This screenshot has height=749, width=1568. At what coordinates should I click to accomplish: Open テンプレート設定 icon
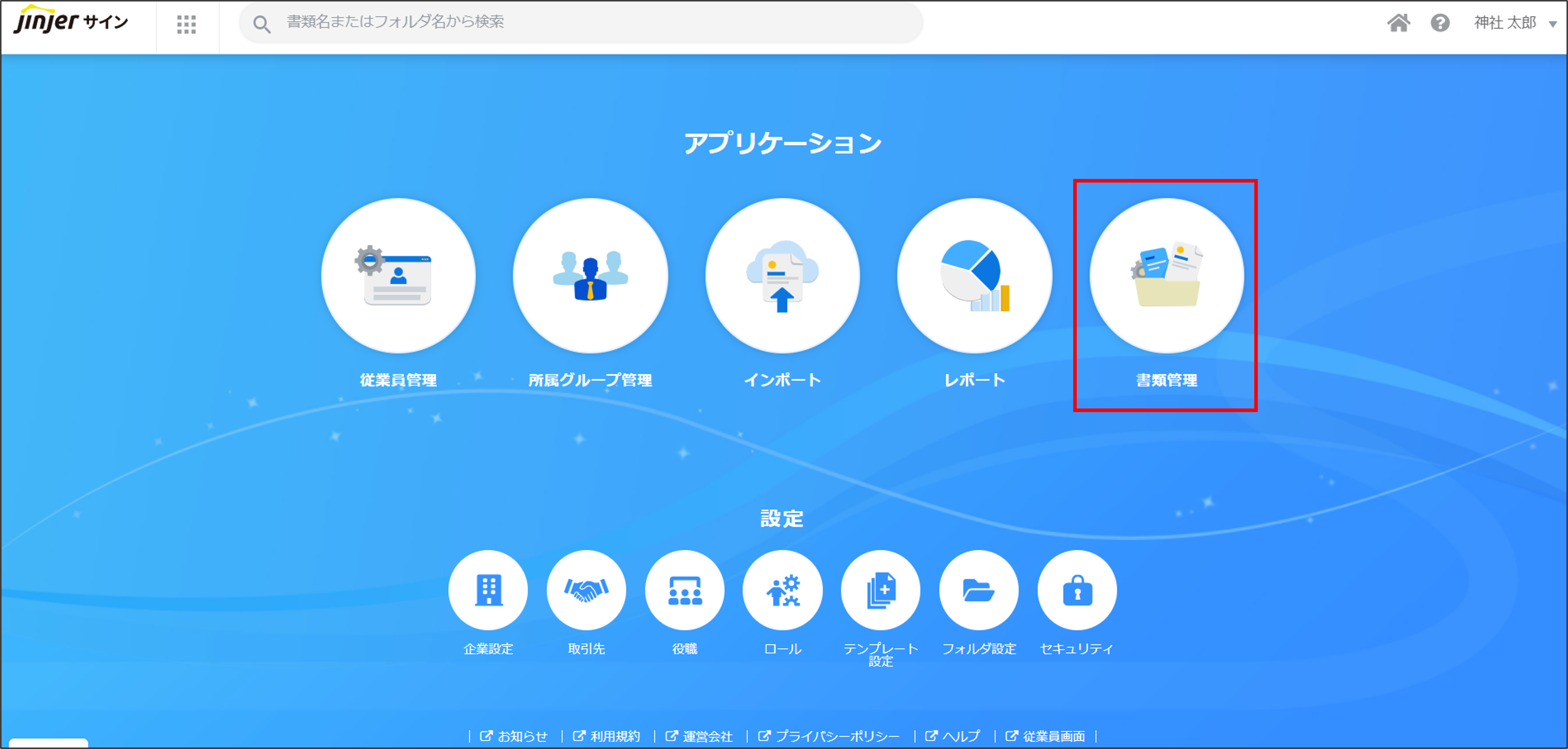pos(880,590)
